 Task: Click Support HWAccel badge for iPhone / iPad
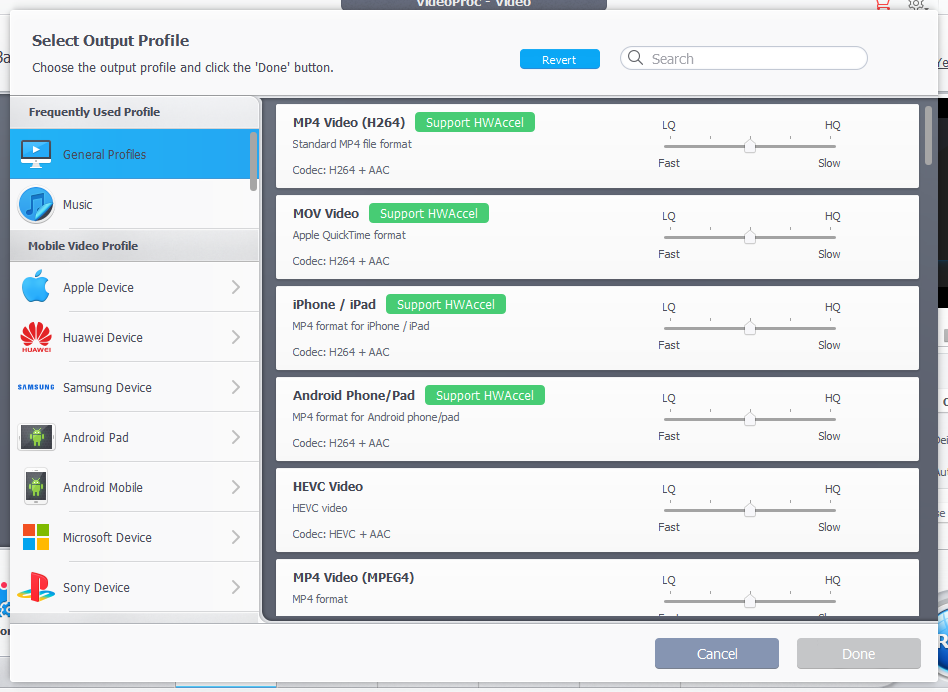pyautogui.click(x=446, y=305)
